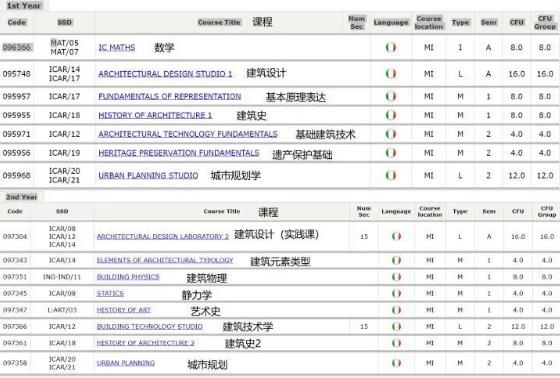Open Heritage Preservation Fundamentals link
Image resolution: width=560 pixels, height=378 pixels.
pyautogui.click(x=179, y=153)
